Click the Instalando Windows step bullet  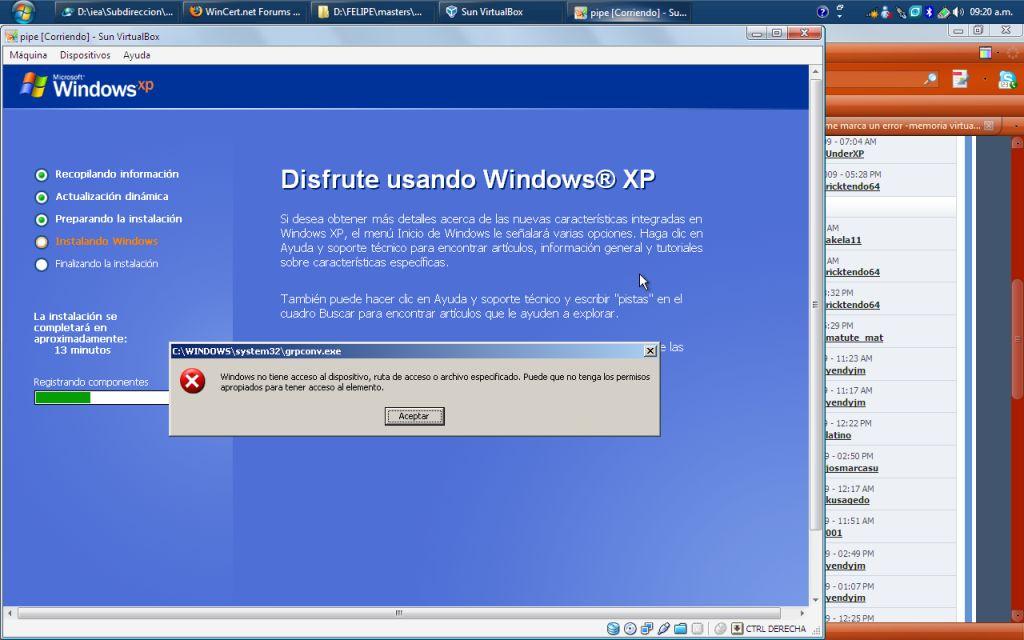tap(41, 242)
